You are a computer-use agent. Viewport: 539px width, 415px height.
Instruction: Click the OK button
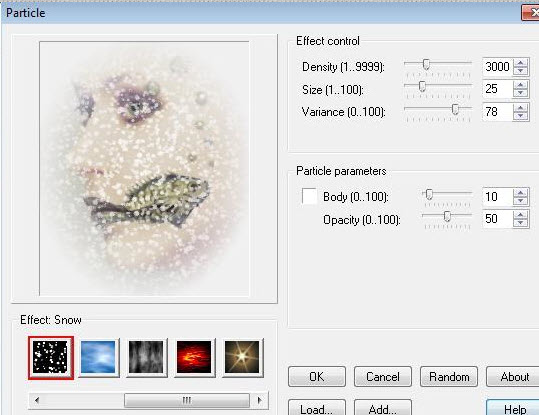pos(317,377)
